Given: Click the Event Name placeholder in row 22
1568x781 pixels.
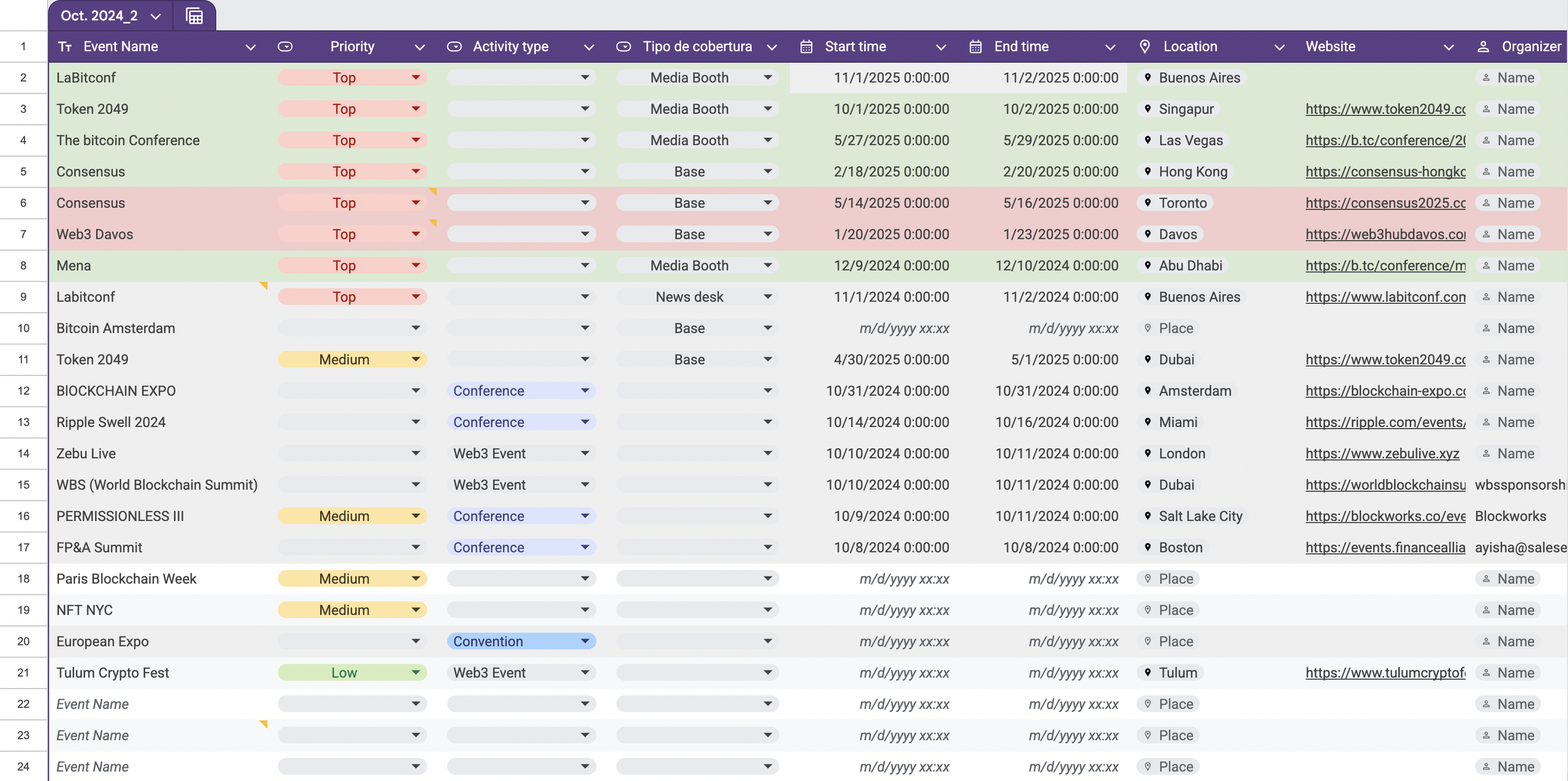Looking at the screenshot, I should tap(92, 704).
